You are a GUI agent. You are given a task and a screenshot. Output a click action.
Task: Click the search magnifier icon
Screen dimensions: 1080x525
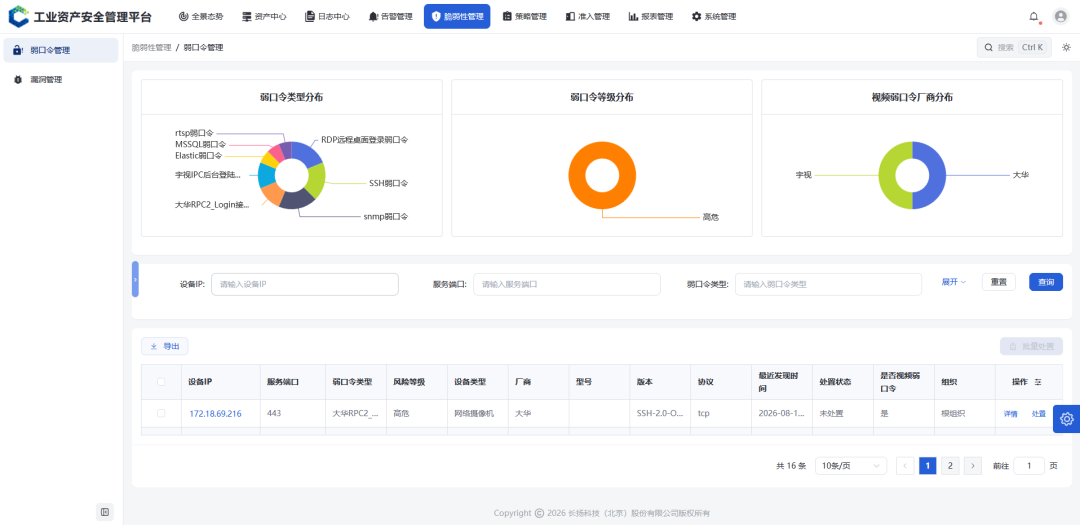[989, 48]
